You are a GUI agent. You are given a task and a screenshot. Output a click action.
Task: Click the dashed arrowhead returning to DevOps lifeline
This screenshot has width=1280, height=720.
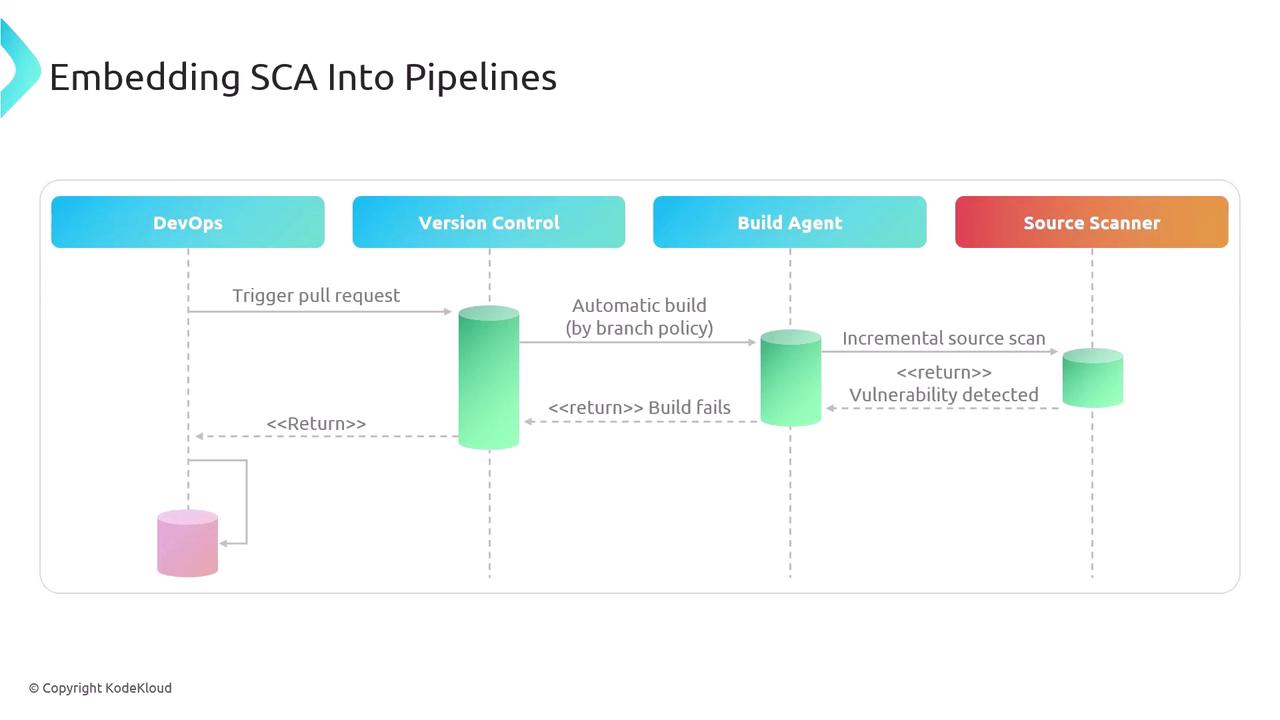[200, 436]
